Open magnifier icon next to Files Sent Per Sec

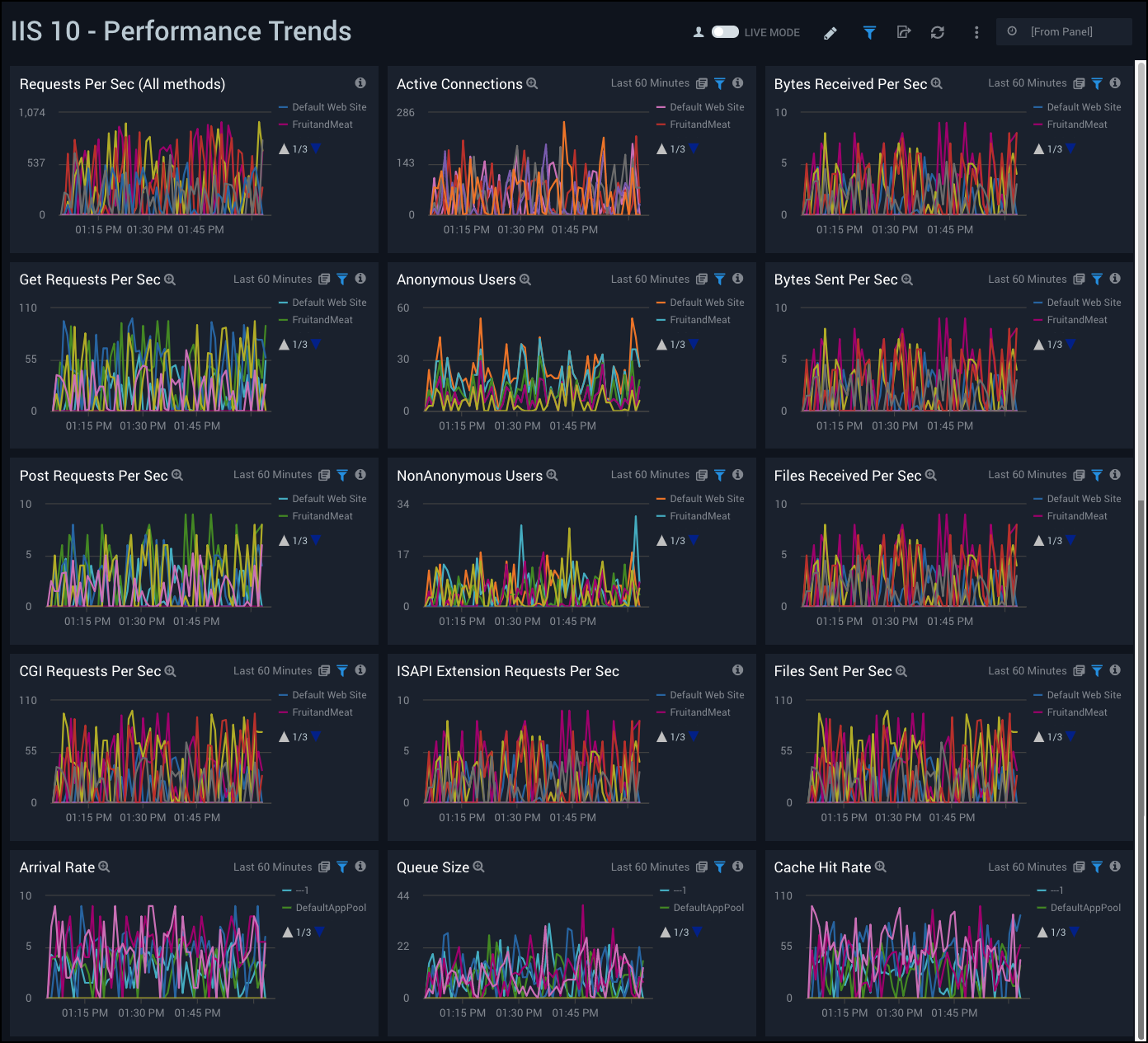click(901, 671)
